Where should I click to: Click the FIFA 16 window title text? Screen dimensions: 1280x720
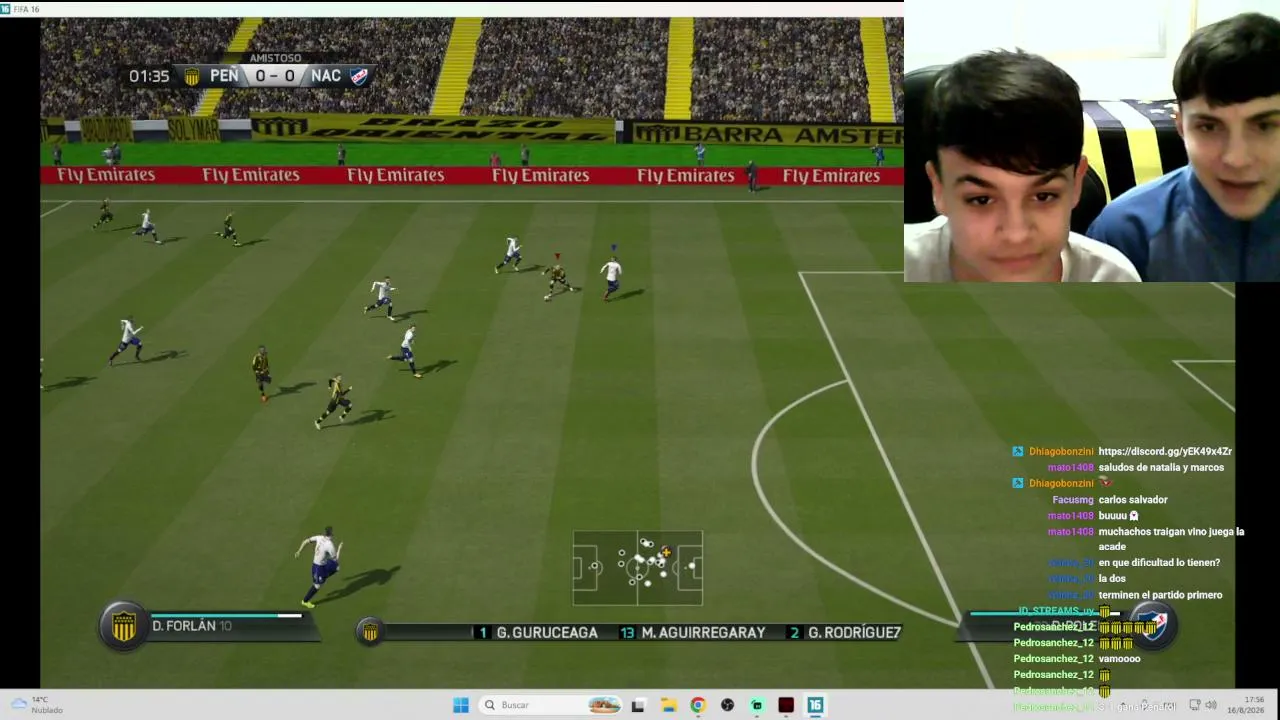pyautogui.click(x=26, y=9)
